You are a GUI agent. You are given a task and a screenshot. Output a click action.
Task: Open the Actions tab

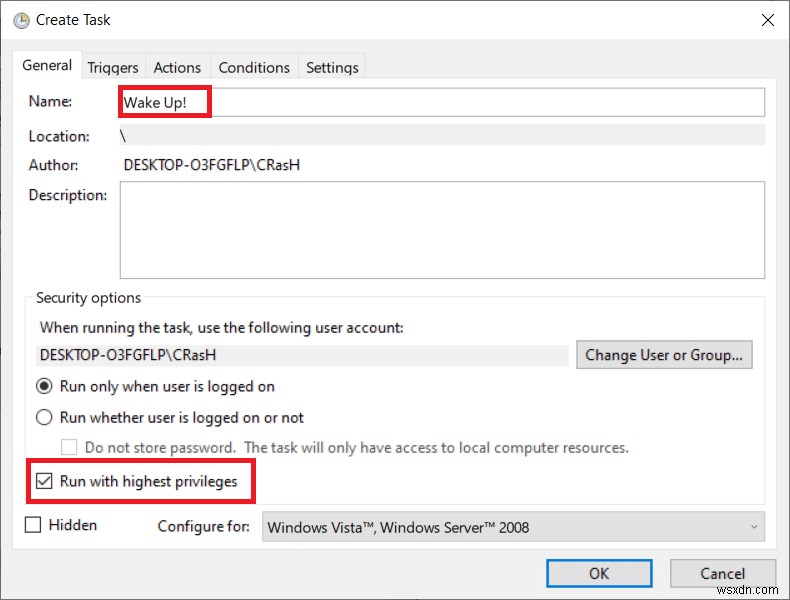(x=177, y=67)
